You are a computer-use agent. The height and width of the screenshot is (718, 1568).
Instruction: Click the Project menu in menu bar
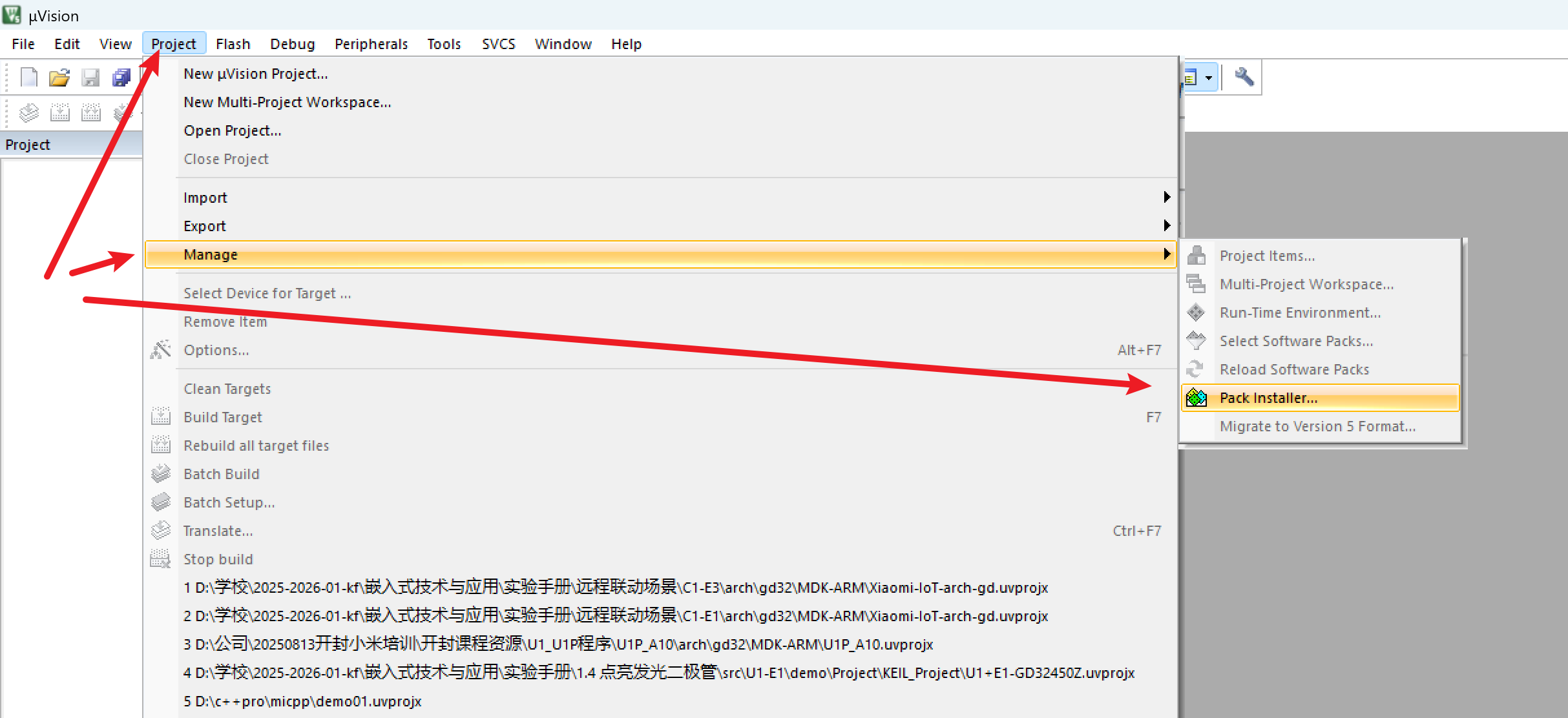[x=174, y=44]
